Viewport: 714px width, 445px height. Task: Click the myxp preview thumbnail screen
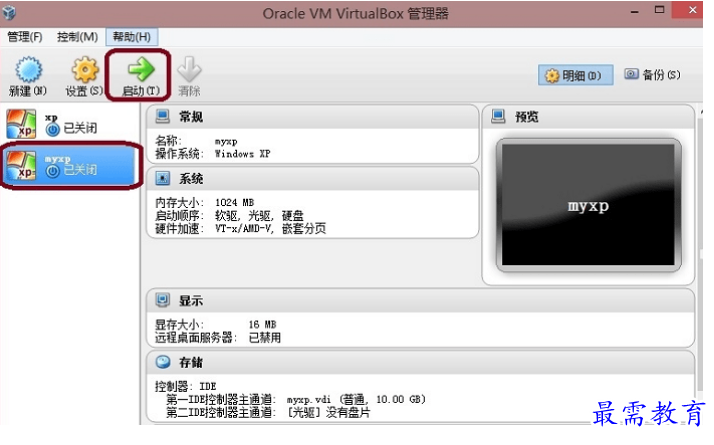pos(588,205)
